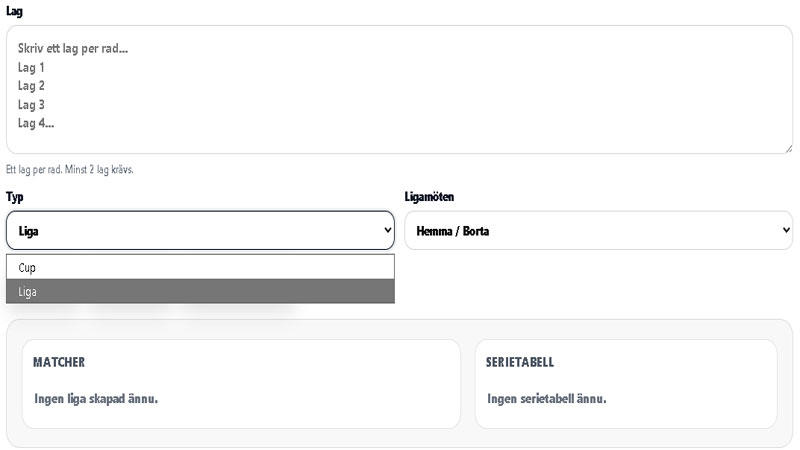Screen dimensions: 800x450
Task: Expand the Ligamöten Hemma / Borta dropdown
Action: click(590, 231)
